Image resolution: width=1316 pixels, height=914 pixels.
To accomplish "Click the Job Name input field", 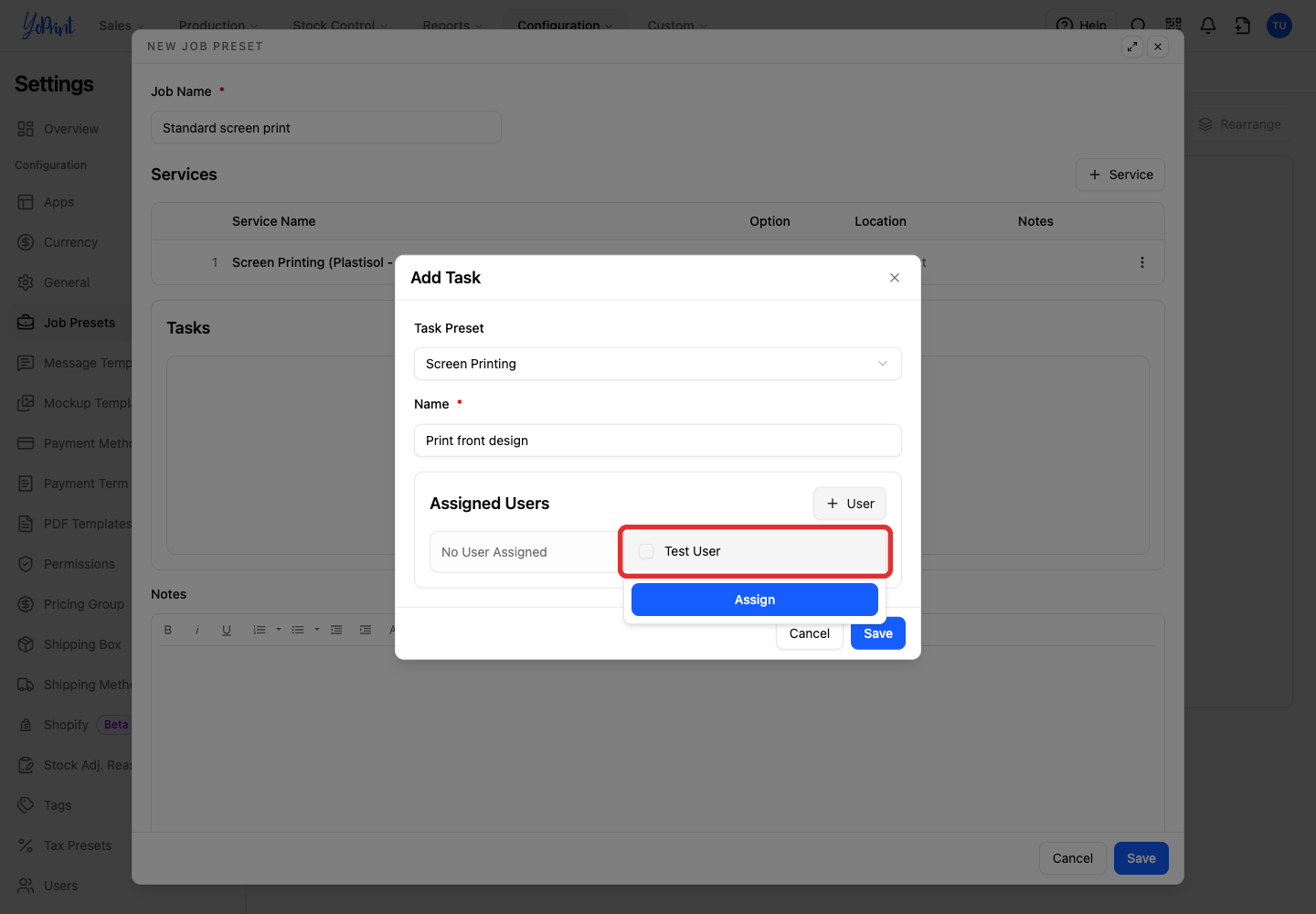I will click(x=326, y=128).
